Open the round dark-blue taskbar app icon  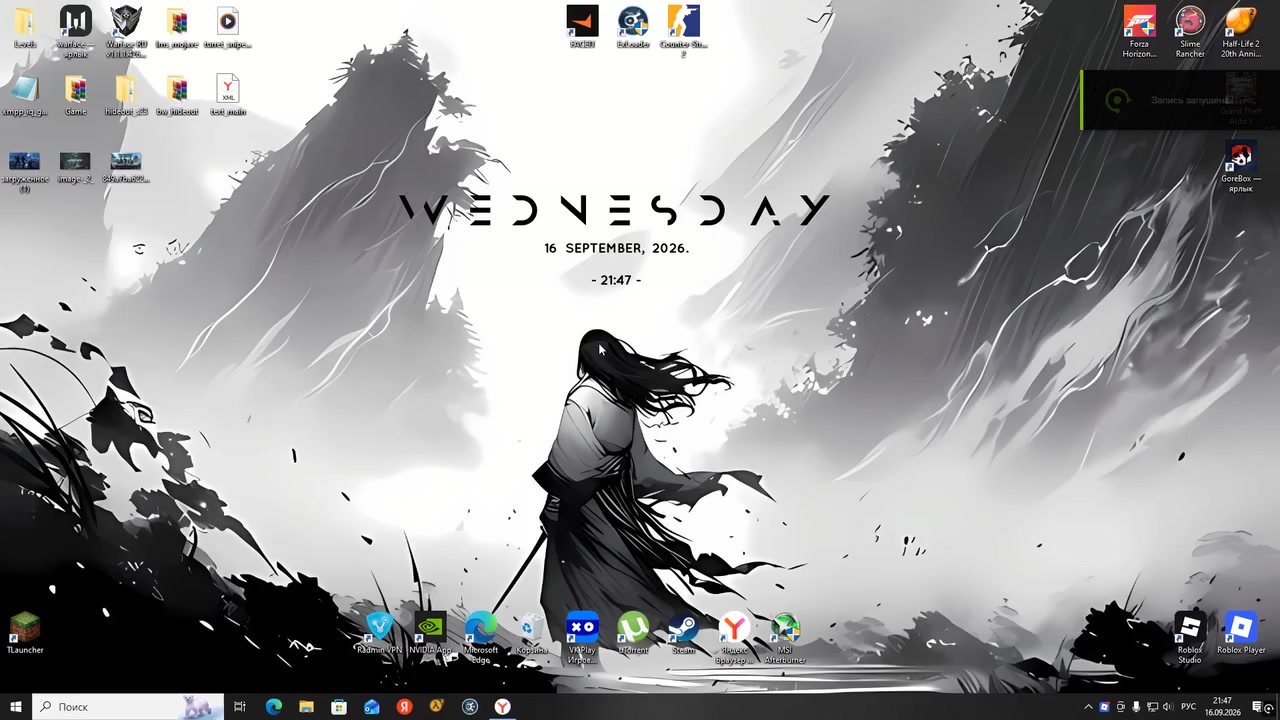click(x=470, y=707)
